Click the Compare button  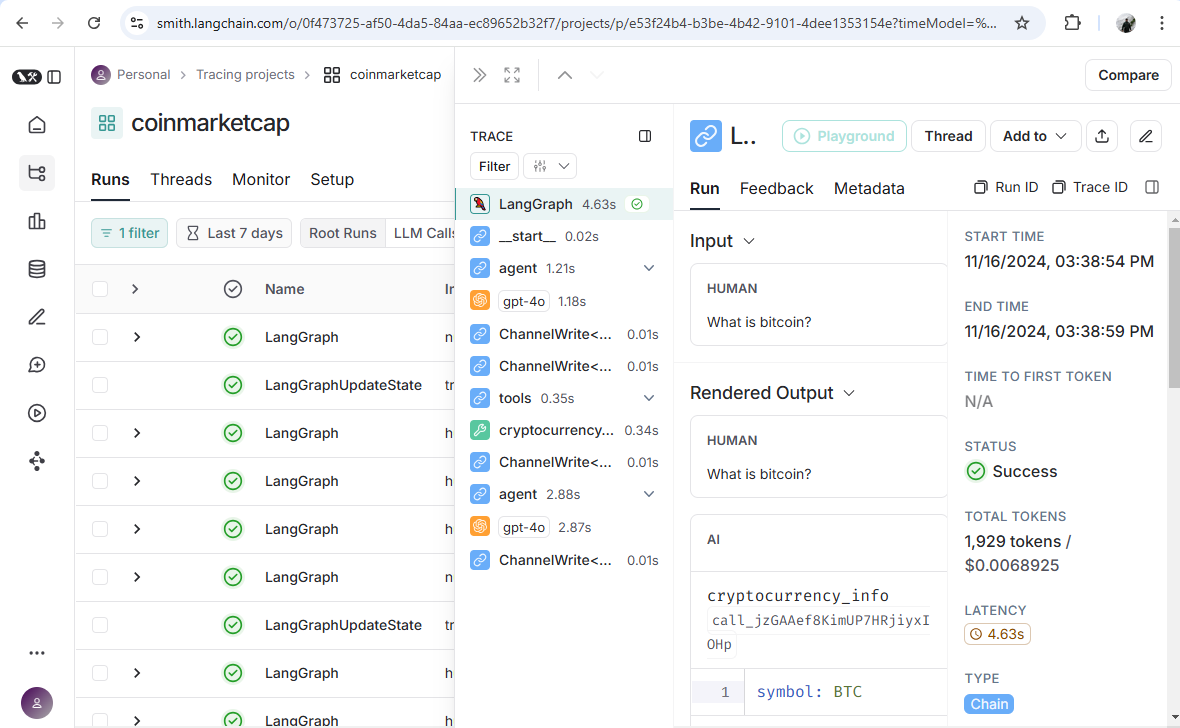(1128, 75)
